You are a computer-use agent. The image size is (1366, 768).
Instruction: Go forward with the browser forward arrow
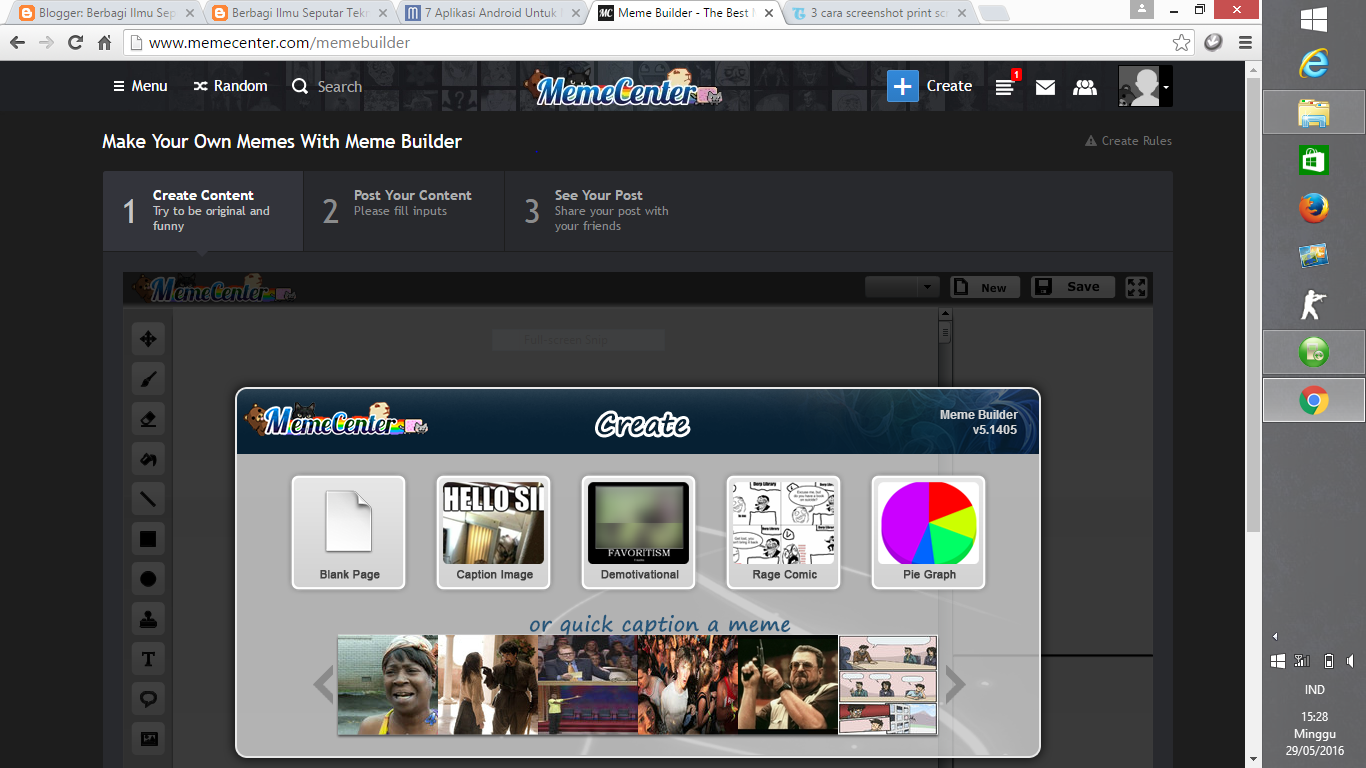(x=46, y=42)
